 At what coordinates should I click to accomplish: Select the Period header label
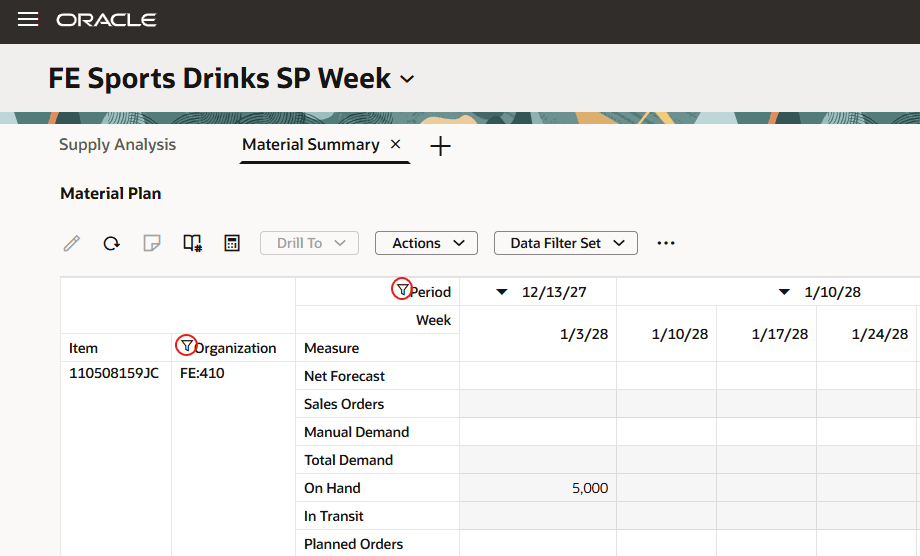click(431, 292)
